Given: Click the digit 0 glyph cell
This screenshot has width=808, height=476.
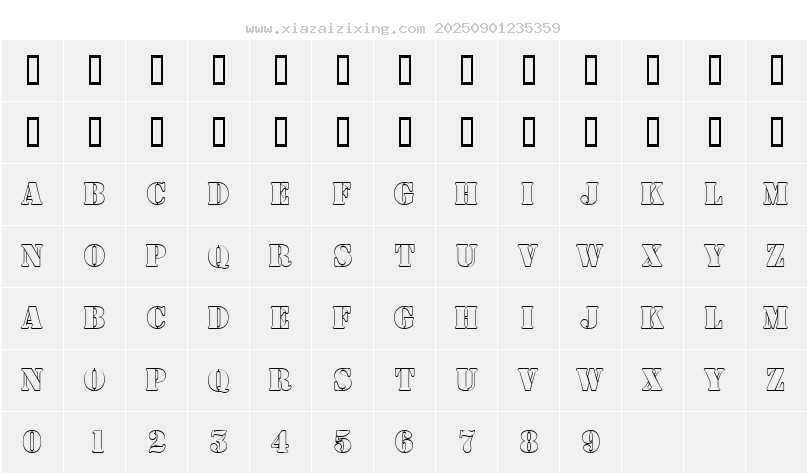Looking at the screenshot, I should pyautogui.click(x=32, y=442).
